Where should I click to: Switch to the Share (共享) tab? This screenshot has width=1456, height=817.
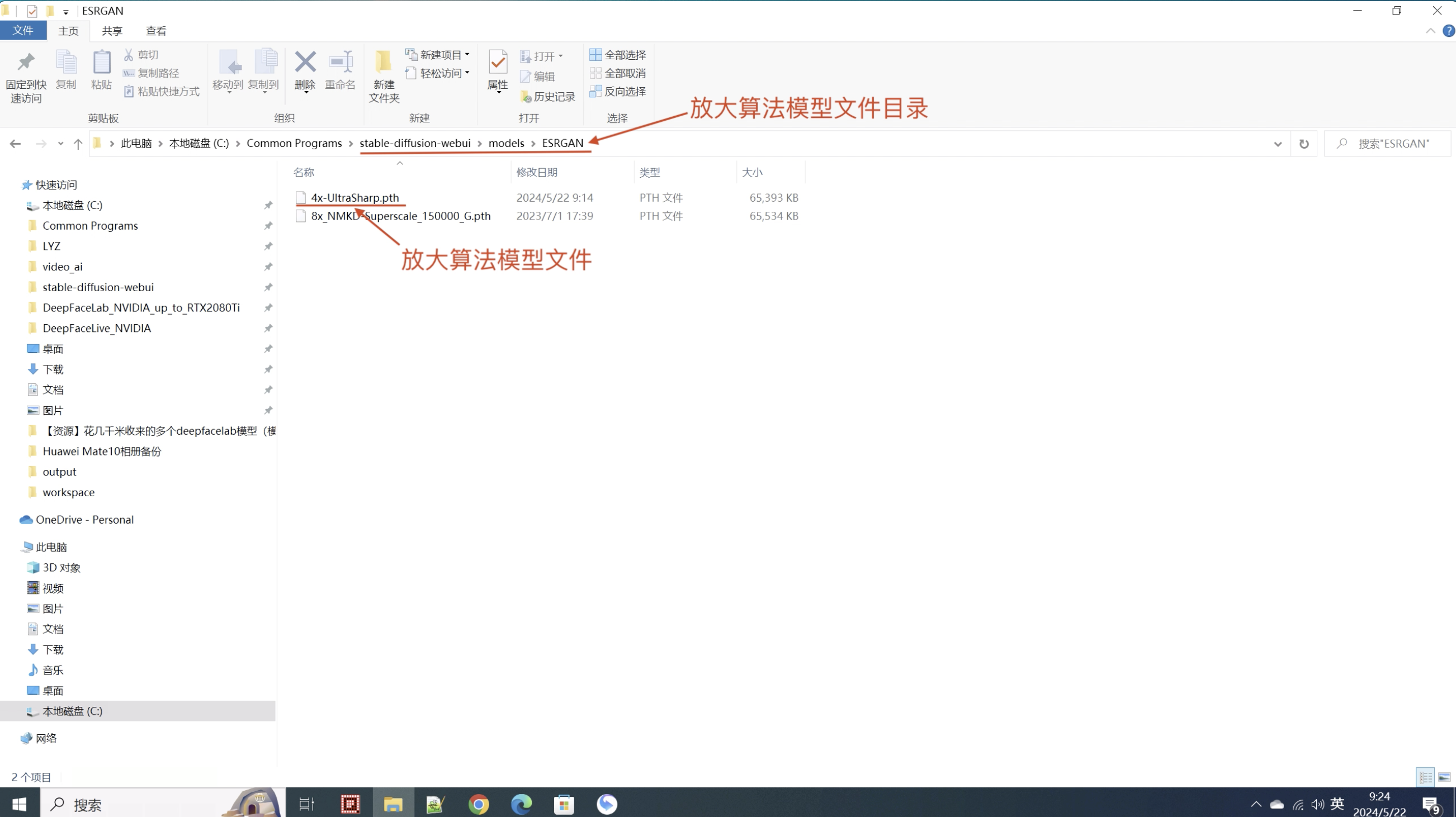click(112, 31)
